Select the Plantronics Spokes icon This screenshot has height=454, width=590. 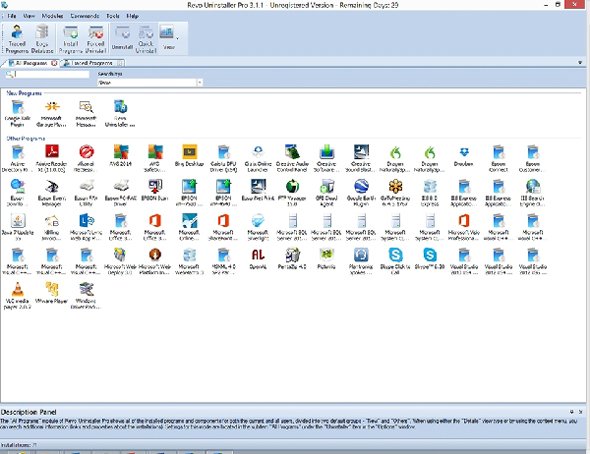pos(361,261)
